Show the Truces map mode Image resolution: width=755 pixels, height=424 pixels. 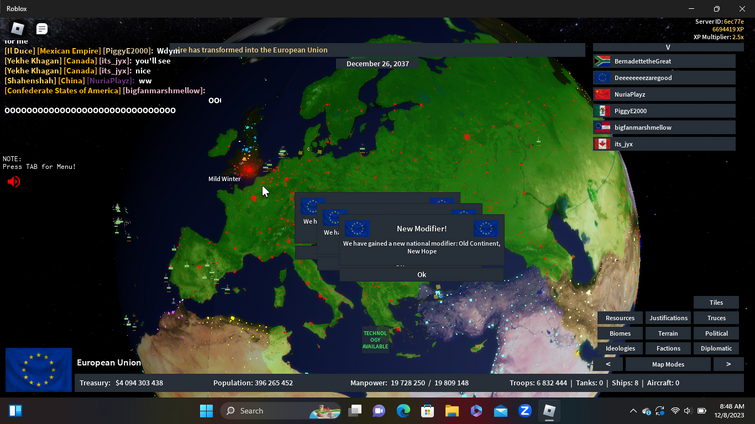click(716, 318)
